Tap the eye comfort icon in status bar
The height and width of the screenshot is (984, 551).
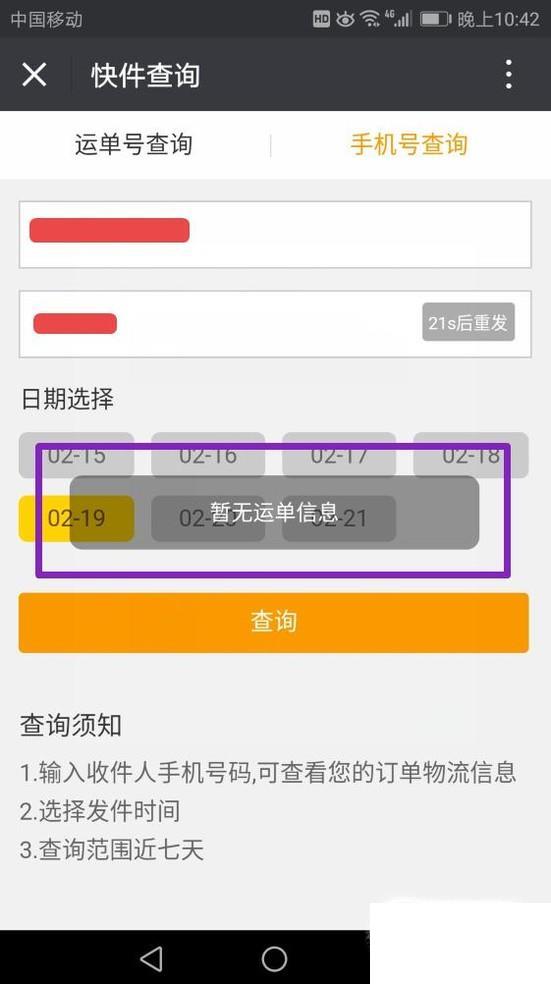[x=345, y=19]
